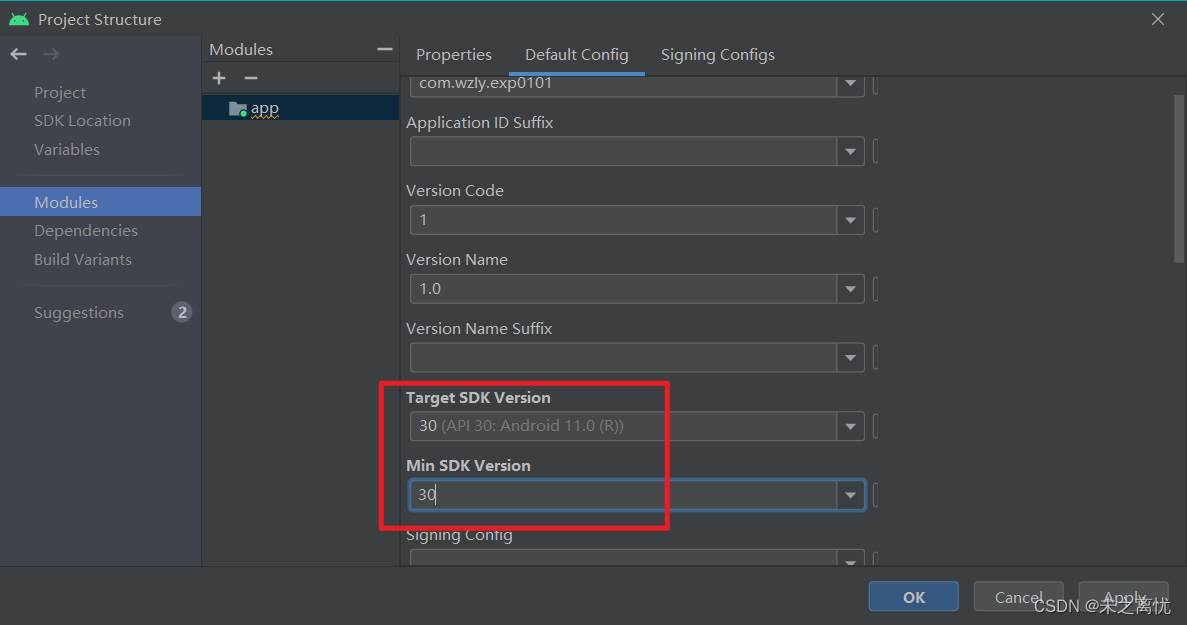Expand the Application ID Suffix dropdown
Screen dimensions: 1187x625
pos(850,151)
